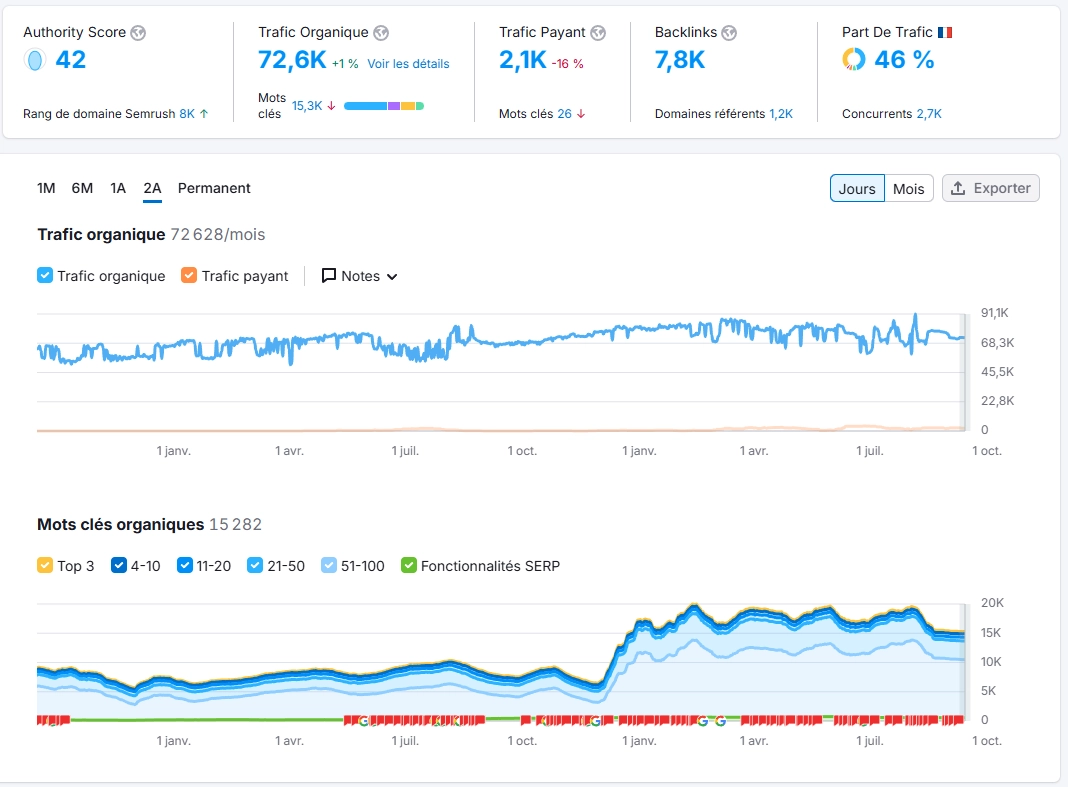This screenshot has height=787, width=1068.
Task: Click globe icon next to Authority Score
Action: click(x=138, y=33)
